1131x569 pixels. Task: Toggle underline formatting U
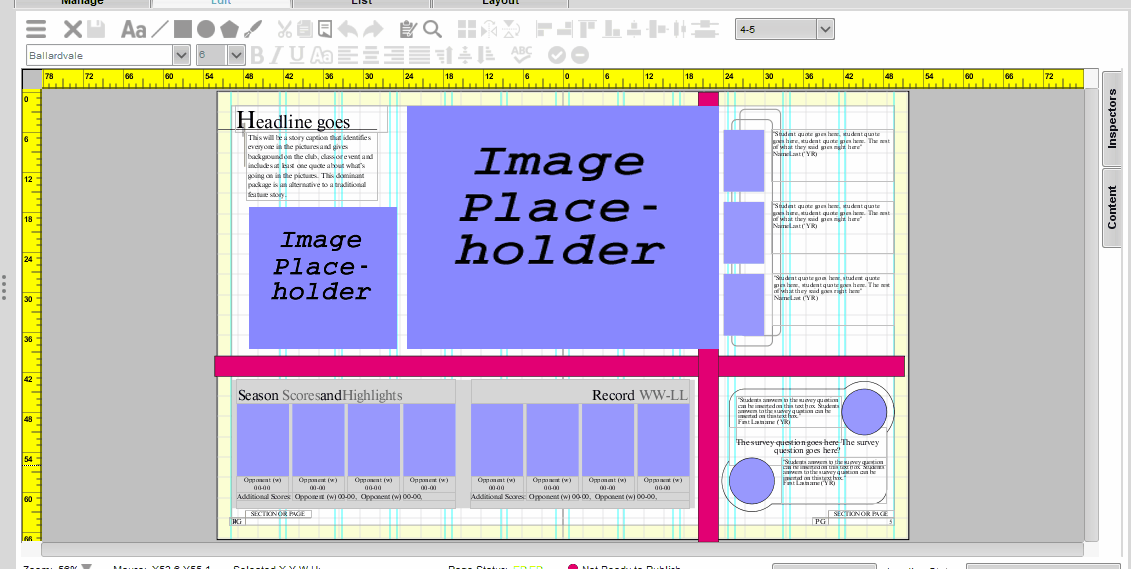[296, 55]
